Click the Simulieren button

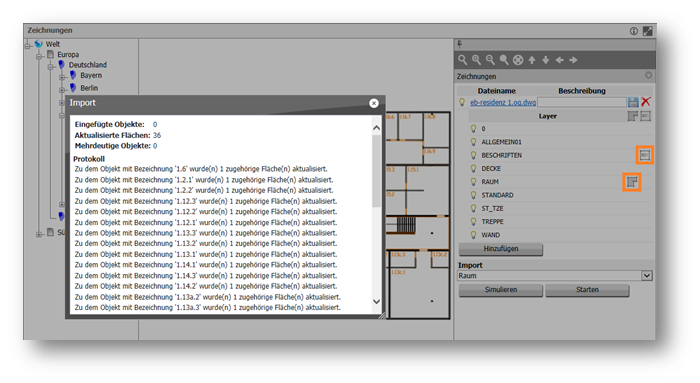(501, 290)
